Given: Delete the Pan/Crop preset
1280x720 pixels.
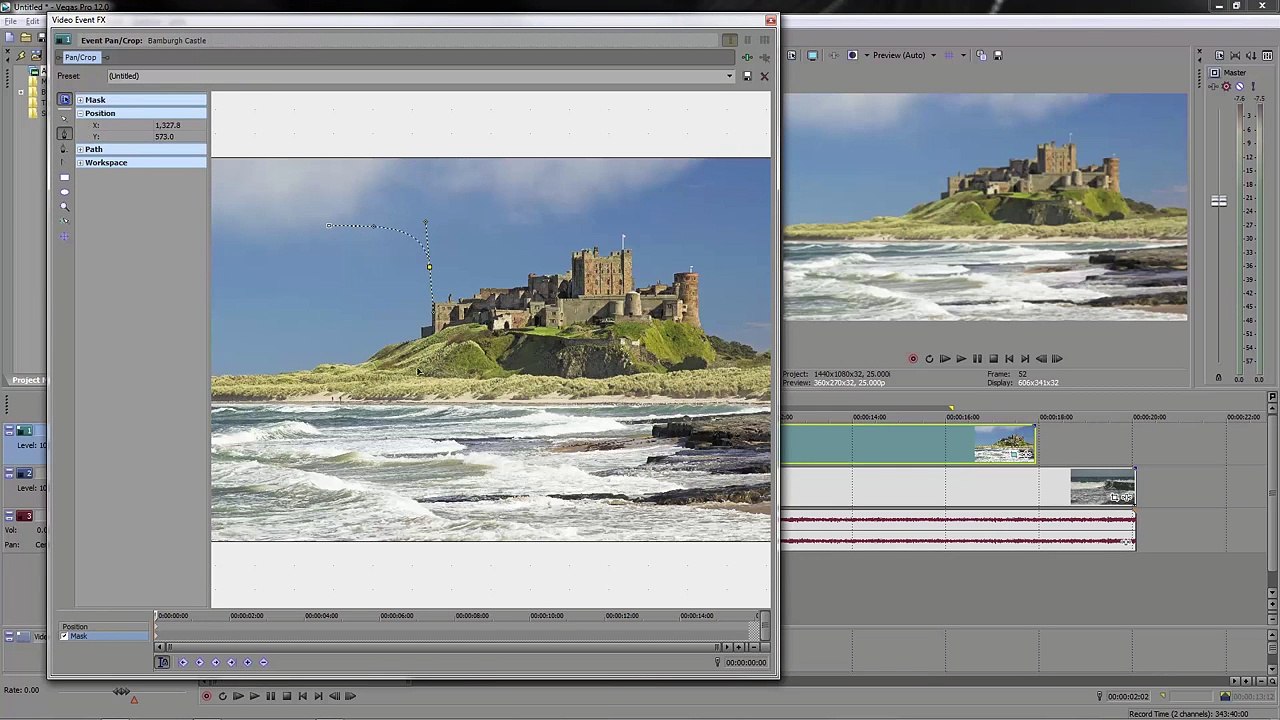Looking at the screenshot, I should click(764, 76).
